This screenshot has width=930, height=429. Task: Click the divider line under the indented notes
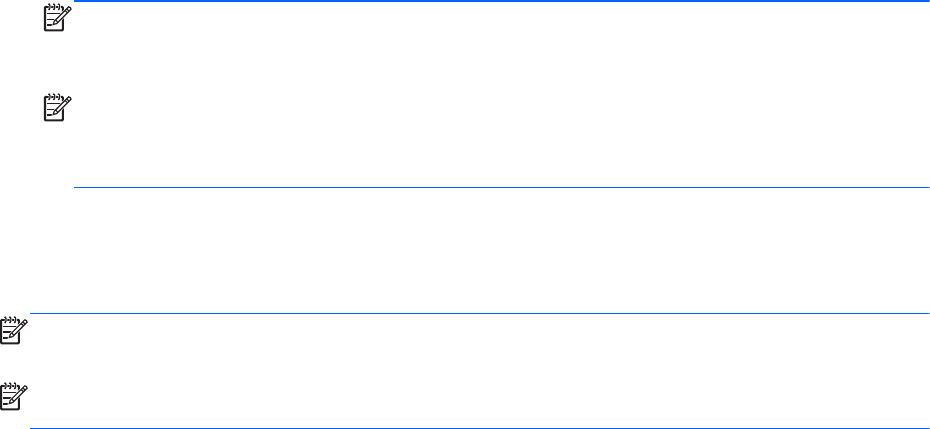500,188
